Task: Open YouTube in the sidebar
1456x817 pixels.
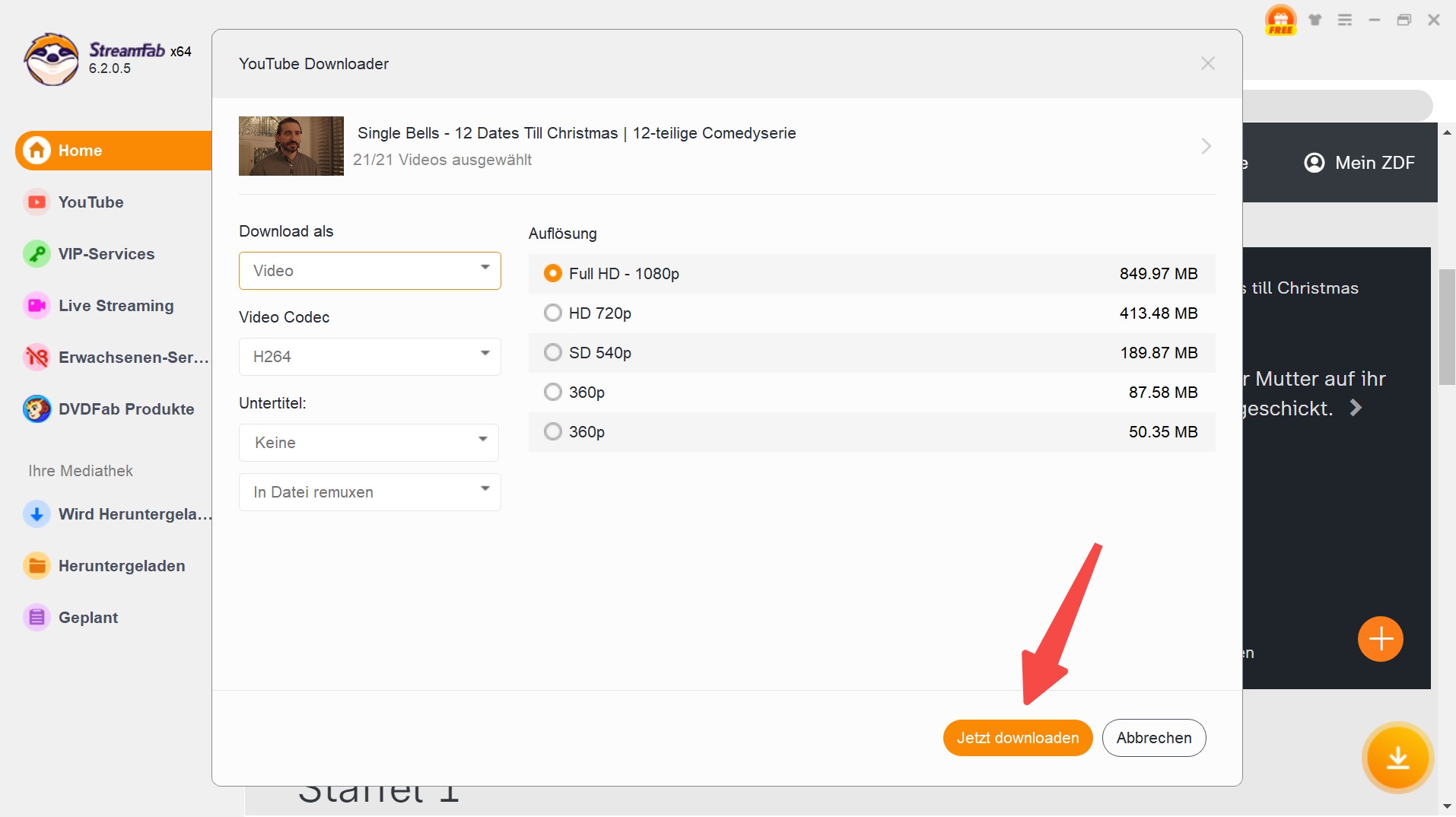Action: [x=91, y=202]
